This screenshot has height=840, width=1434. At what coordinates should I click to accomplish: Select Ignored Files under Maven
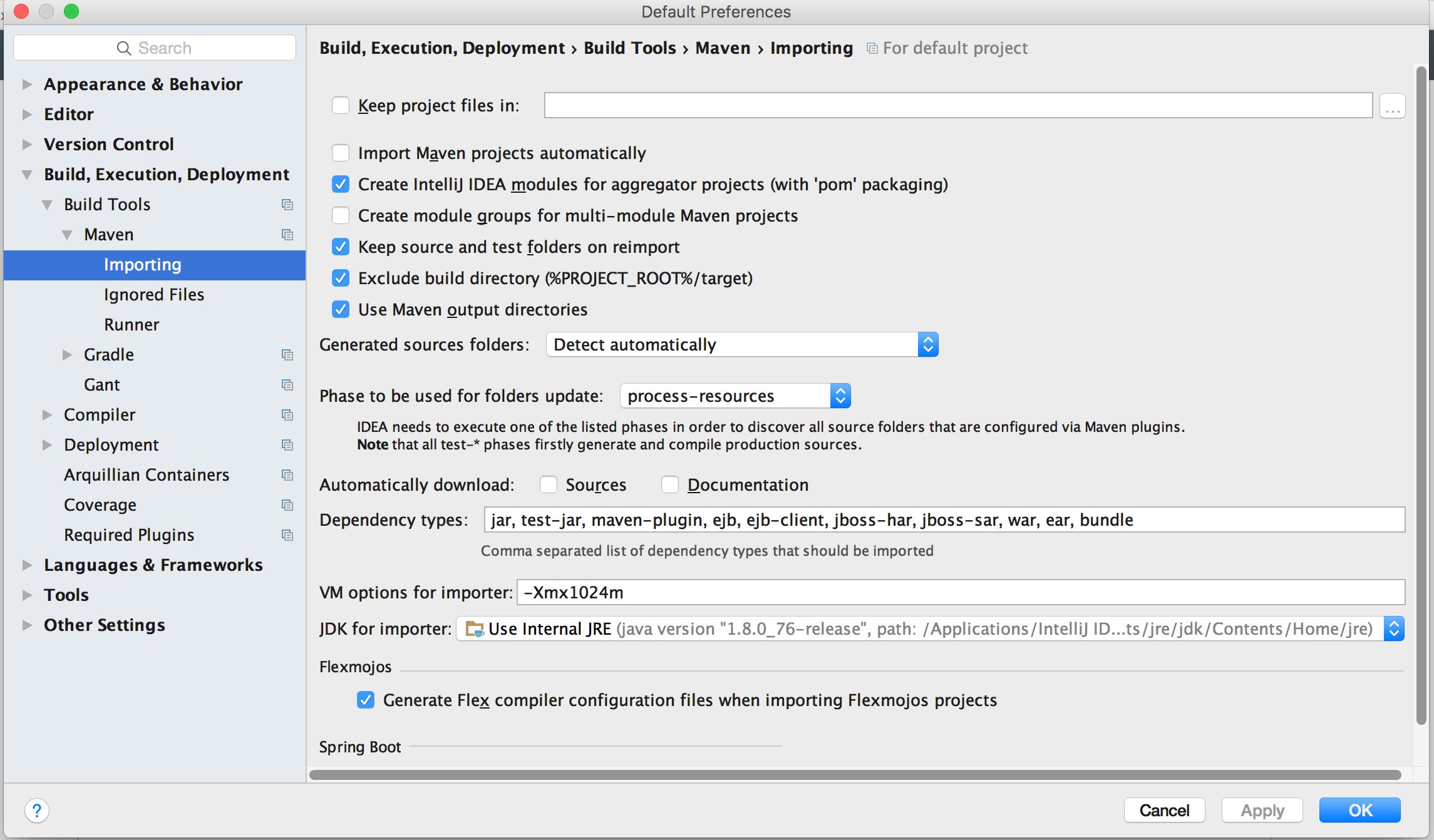[x=154, y=295]
